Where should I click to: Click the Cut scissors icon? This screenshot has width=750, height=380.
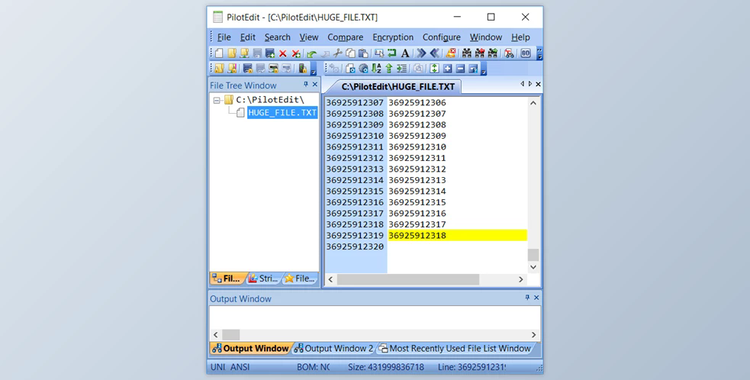(337, 53)
